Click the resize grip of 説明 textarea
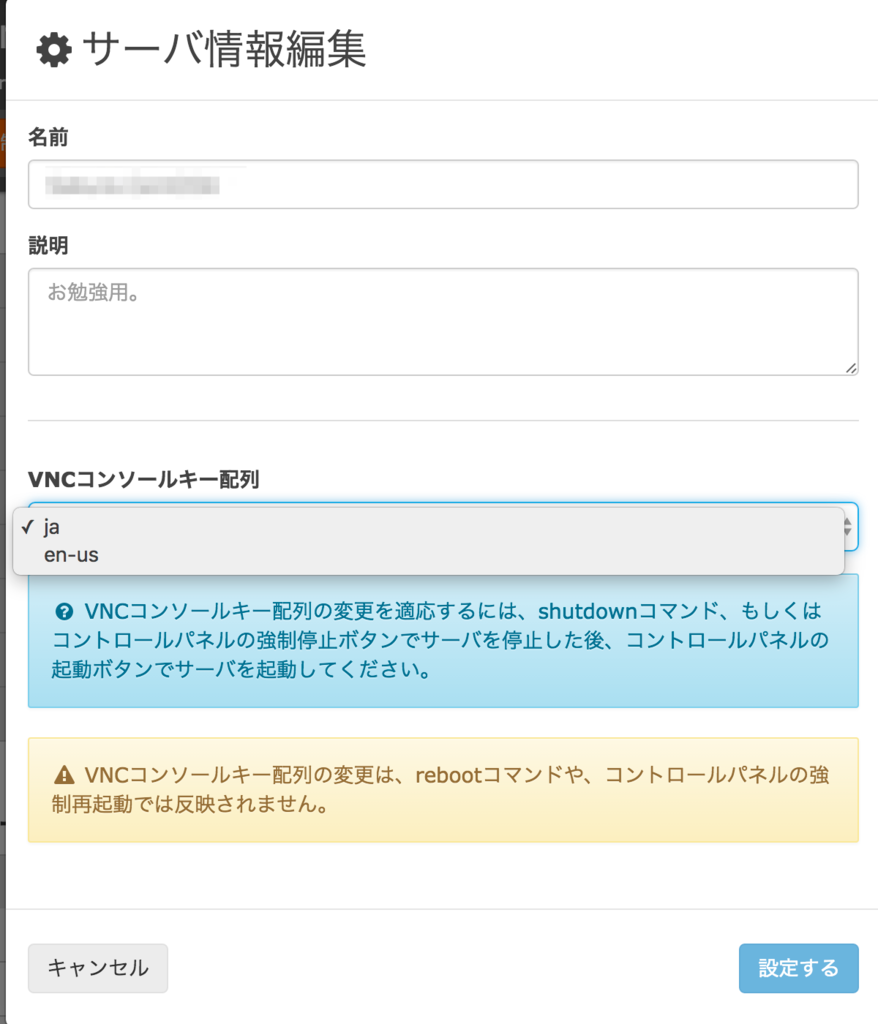Image resolution: width=878 pixels, height=1024 pixels. (851, 368)
